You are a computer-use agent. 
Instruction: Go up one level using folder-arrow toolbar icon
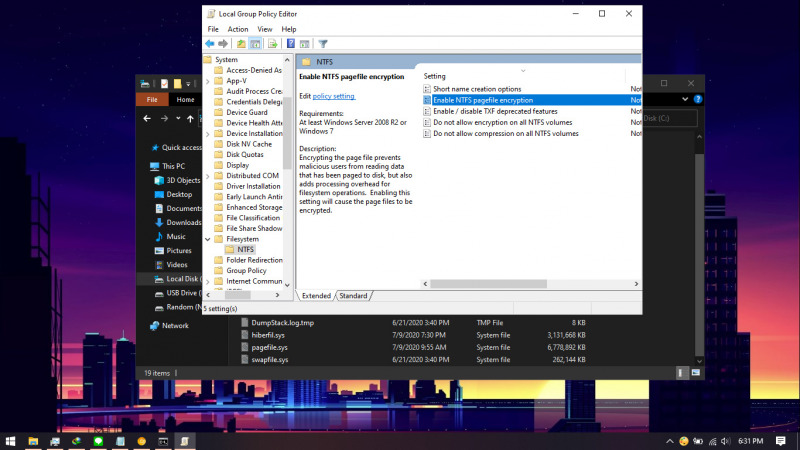[241, 44]
